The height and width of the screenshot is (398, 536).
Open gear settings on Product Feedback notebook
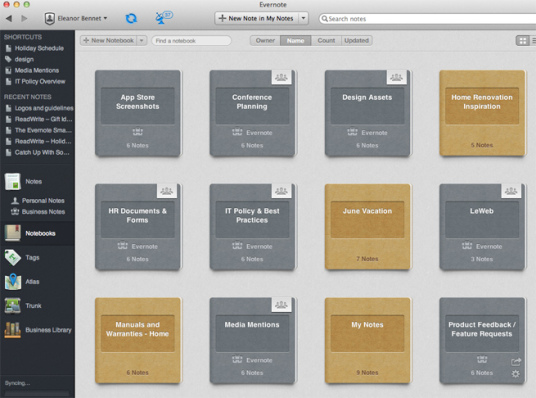pos(515,374)
